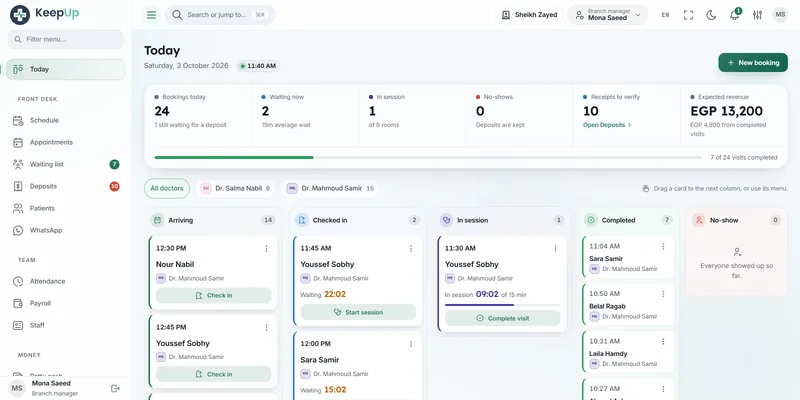Toggle the sidebar hamburger menu
The width and height of the screenshot is (800, 400).
[151, 15]
